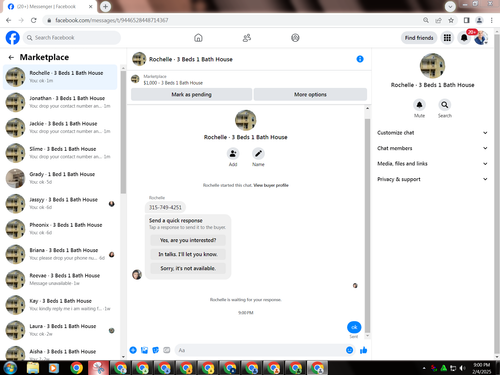Expand Customize chat section
Viewport: 500px width, 375px height.
432,133
